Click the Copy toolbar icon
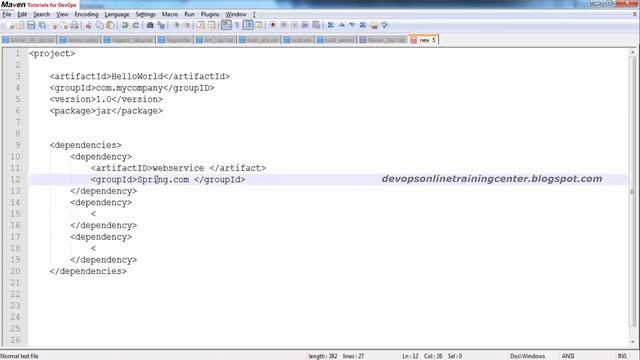 tap(100, 25)
